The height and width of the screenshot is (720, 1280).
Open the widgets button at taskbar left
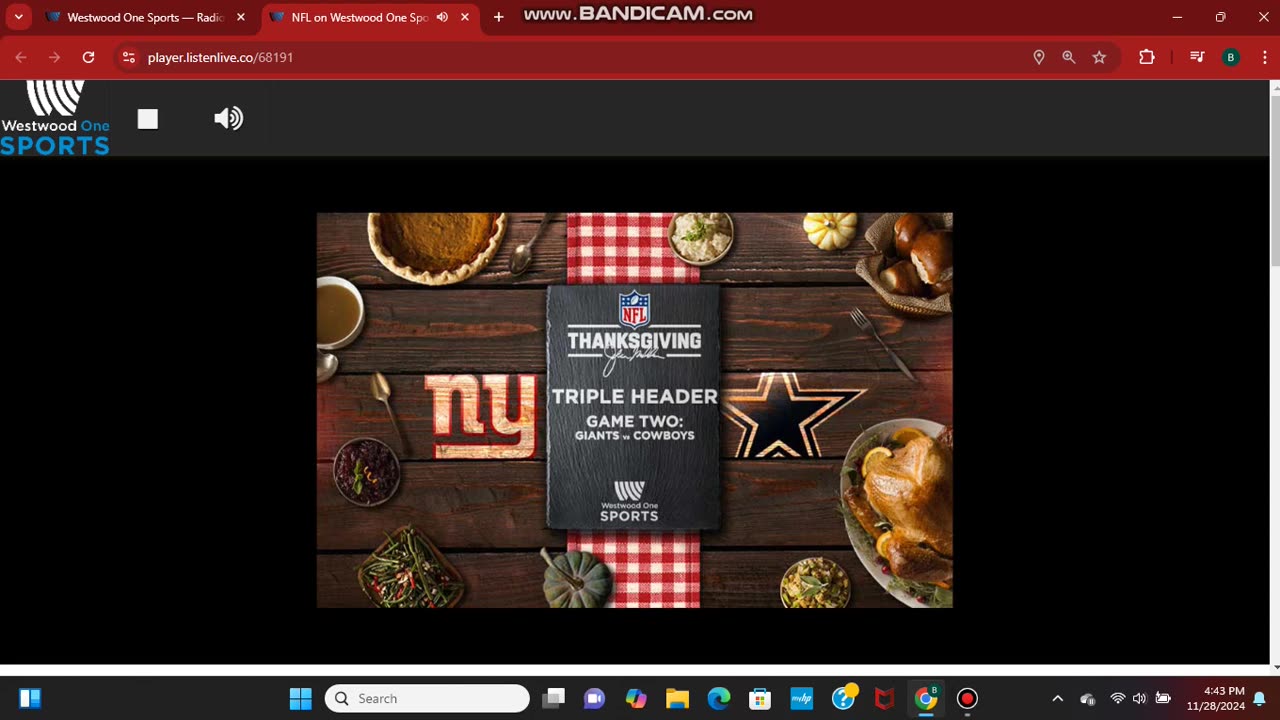pyautogui.click(x=30, y=698)
